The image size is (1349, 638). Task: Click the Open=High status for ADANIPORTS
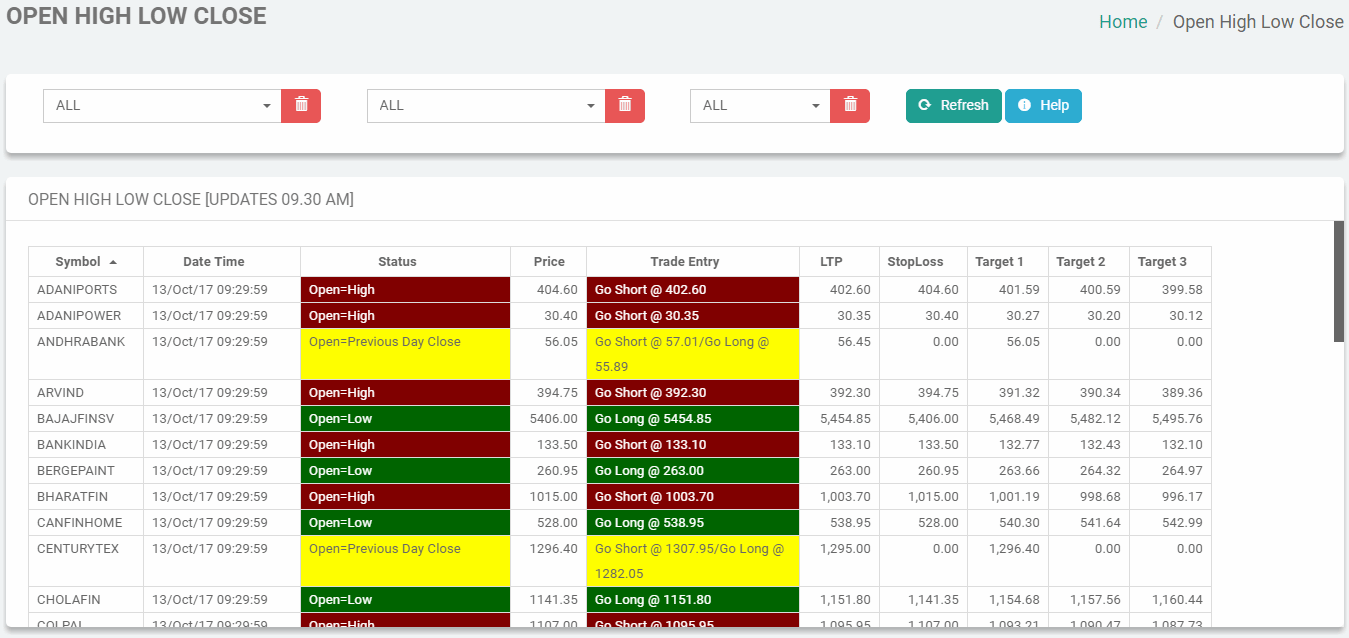pyautogui.click(x=406, y=290)
